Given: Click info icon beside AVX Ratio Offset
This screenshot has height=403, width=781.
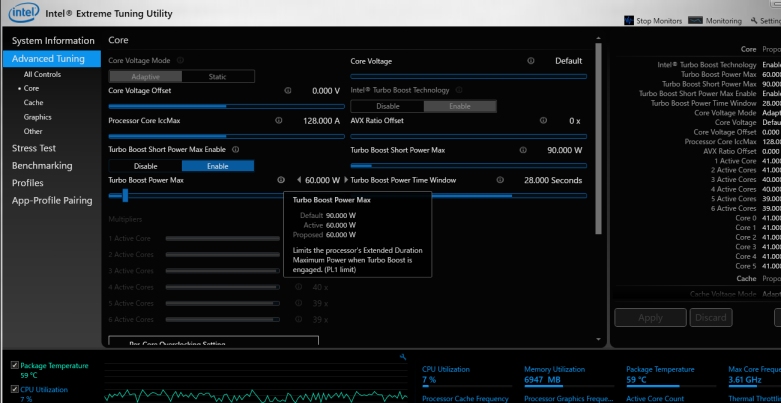Looking at the screenshot, I should 543,121.
